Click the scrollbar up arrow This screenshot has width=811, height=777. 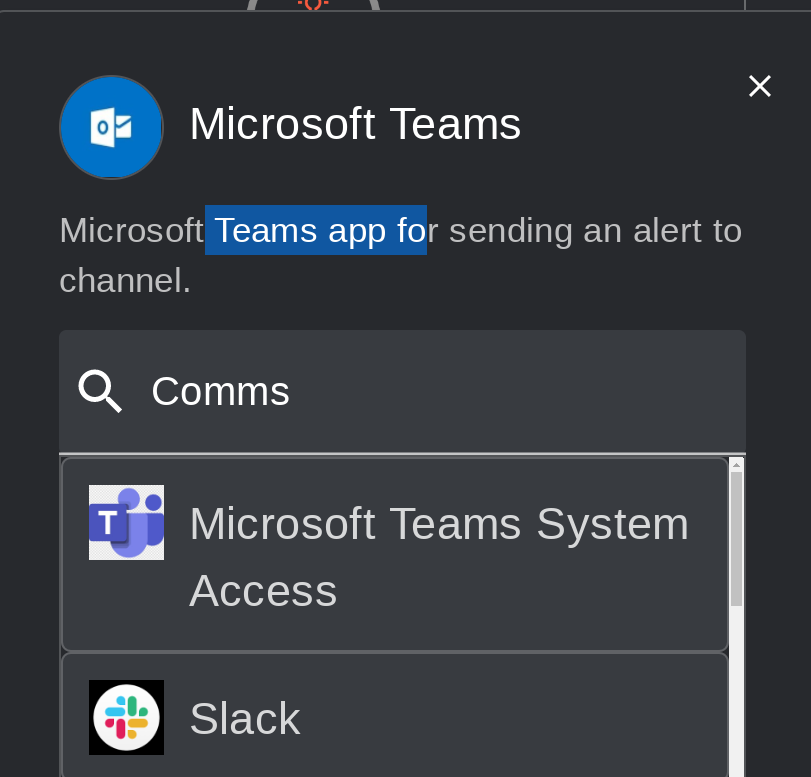click(737, 465)
